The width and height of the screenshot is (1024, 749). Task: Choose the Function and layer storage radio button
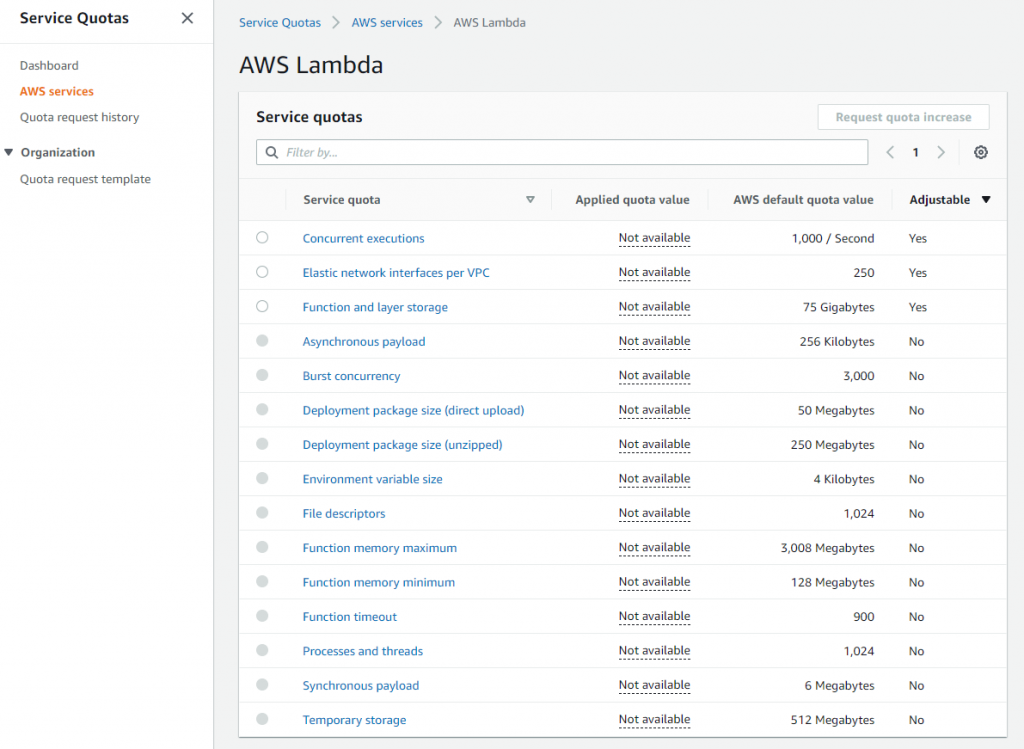pos(262,307)
